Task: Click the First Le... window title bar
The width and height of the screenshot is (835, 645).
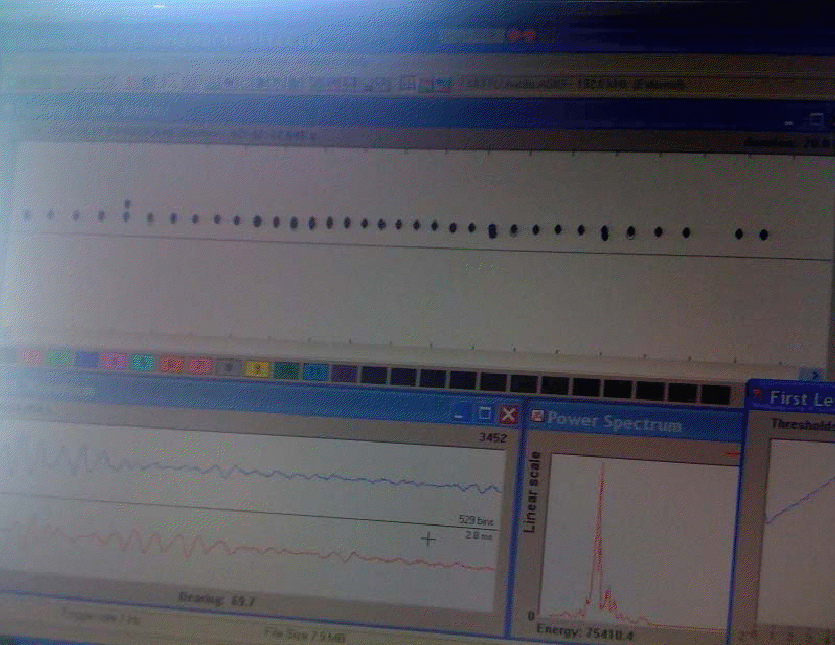Action: coord(800,398)
